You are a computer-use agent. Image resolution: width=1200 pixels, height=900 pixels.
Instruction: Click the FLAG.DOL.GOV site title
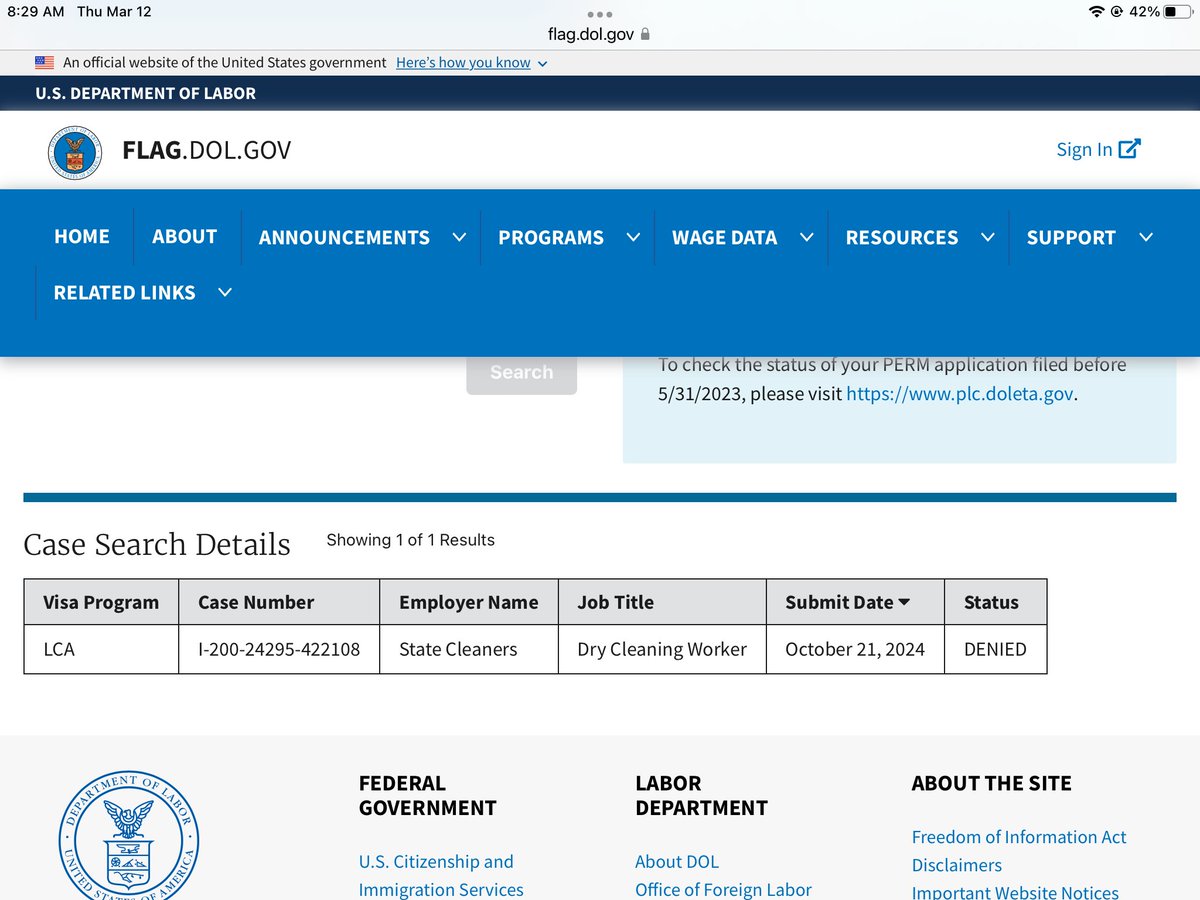coord(206,150)
